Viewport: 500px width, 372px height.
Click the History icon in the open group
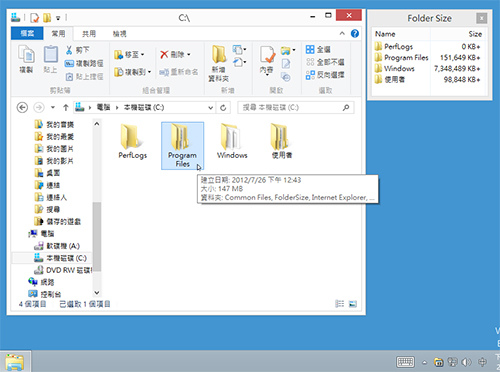coord(286,77)
